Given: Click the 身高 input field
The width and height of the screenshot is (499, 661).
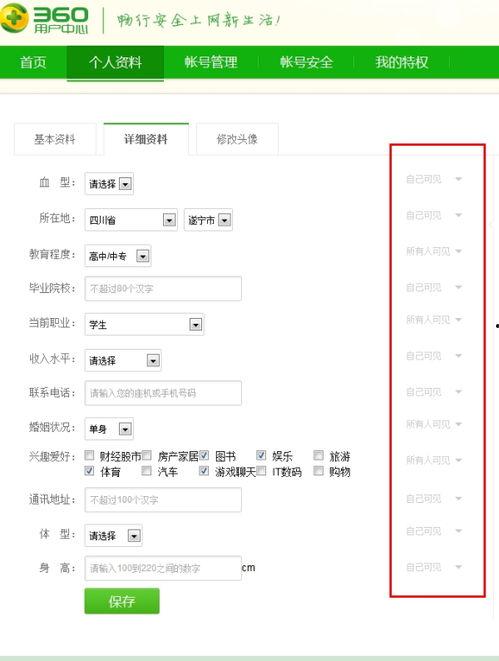Looking at the screenshot, I should point(163,568).
